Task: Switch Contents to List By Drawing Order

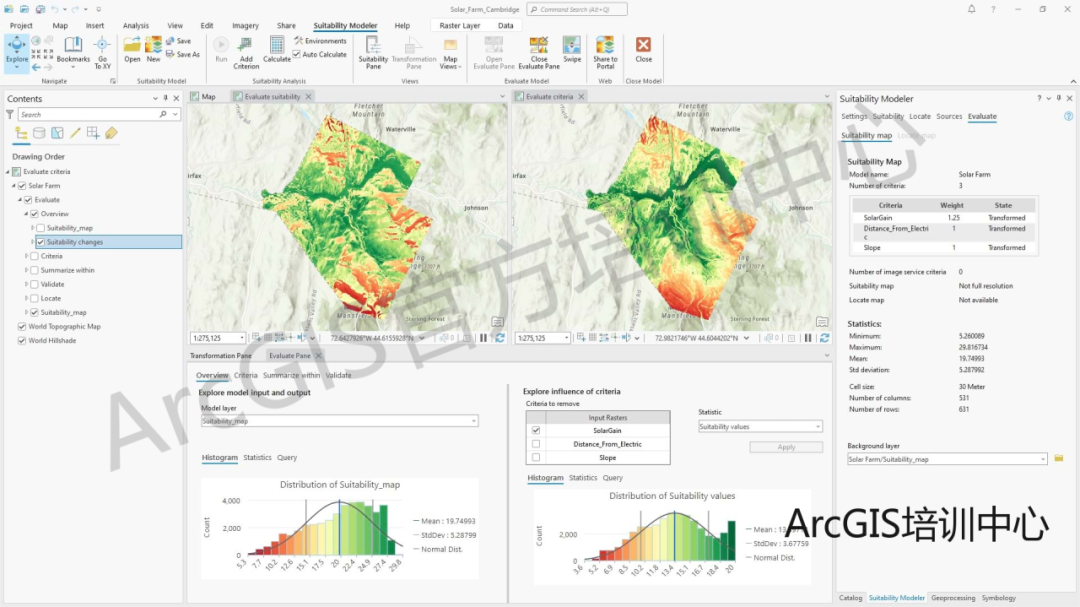Action: click(x=21, y=134)
